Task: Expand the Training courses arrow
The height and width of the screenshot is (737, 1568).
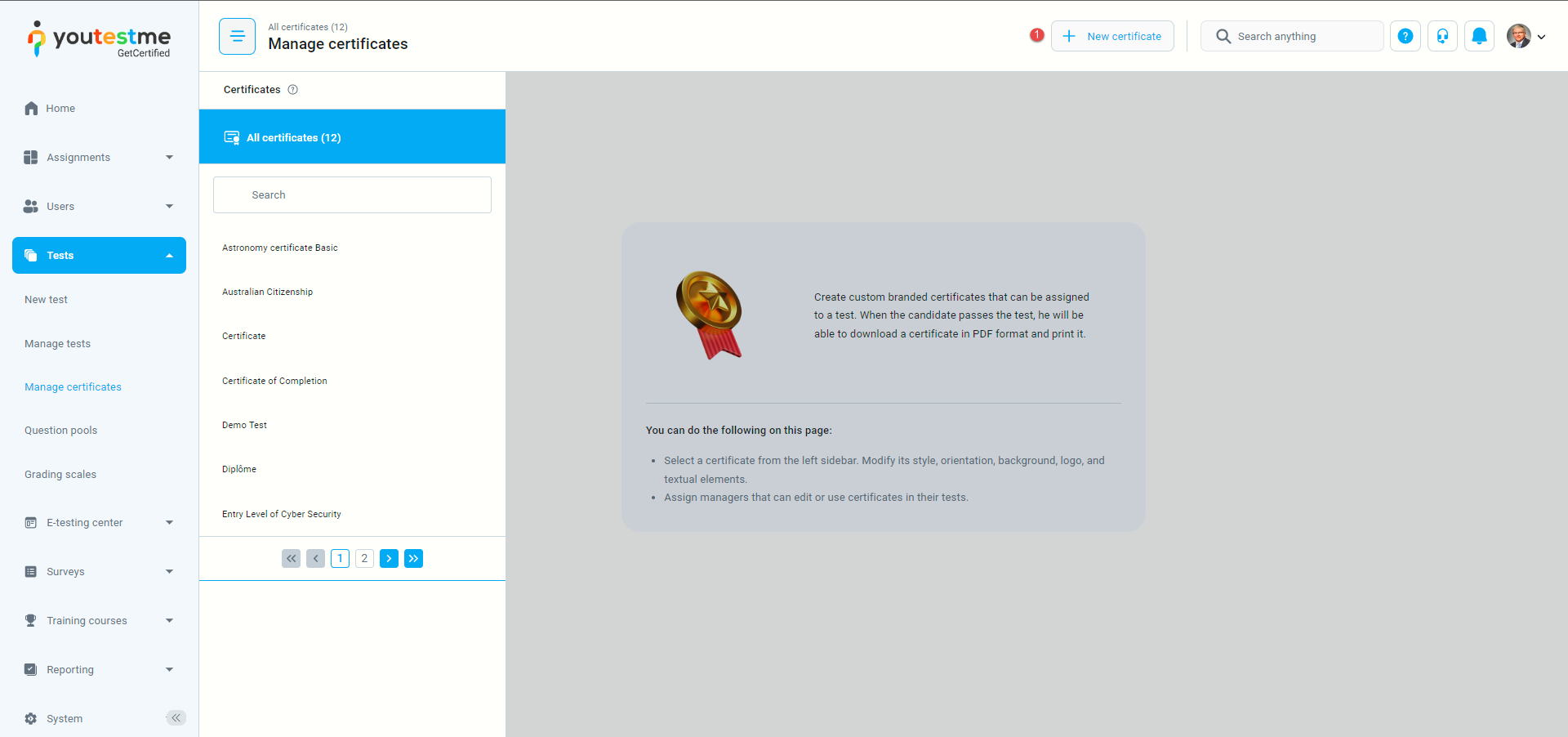Action: [170, 621]
